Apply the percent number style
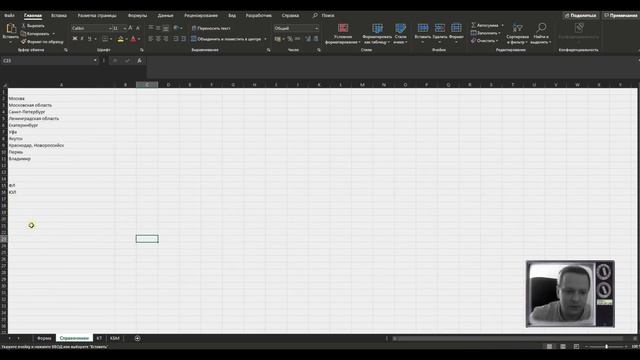Viewport: 640px width, 360px height. (290, 39)
